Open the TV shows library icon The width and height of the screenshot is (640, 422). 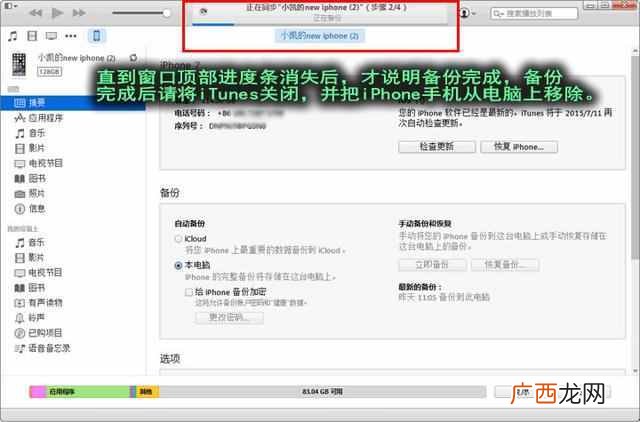tap(51, 36)
